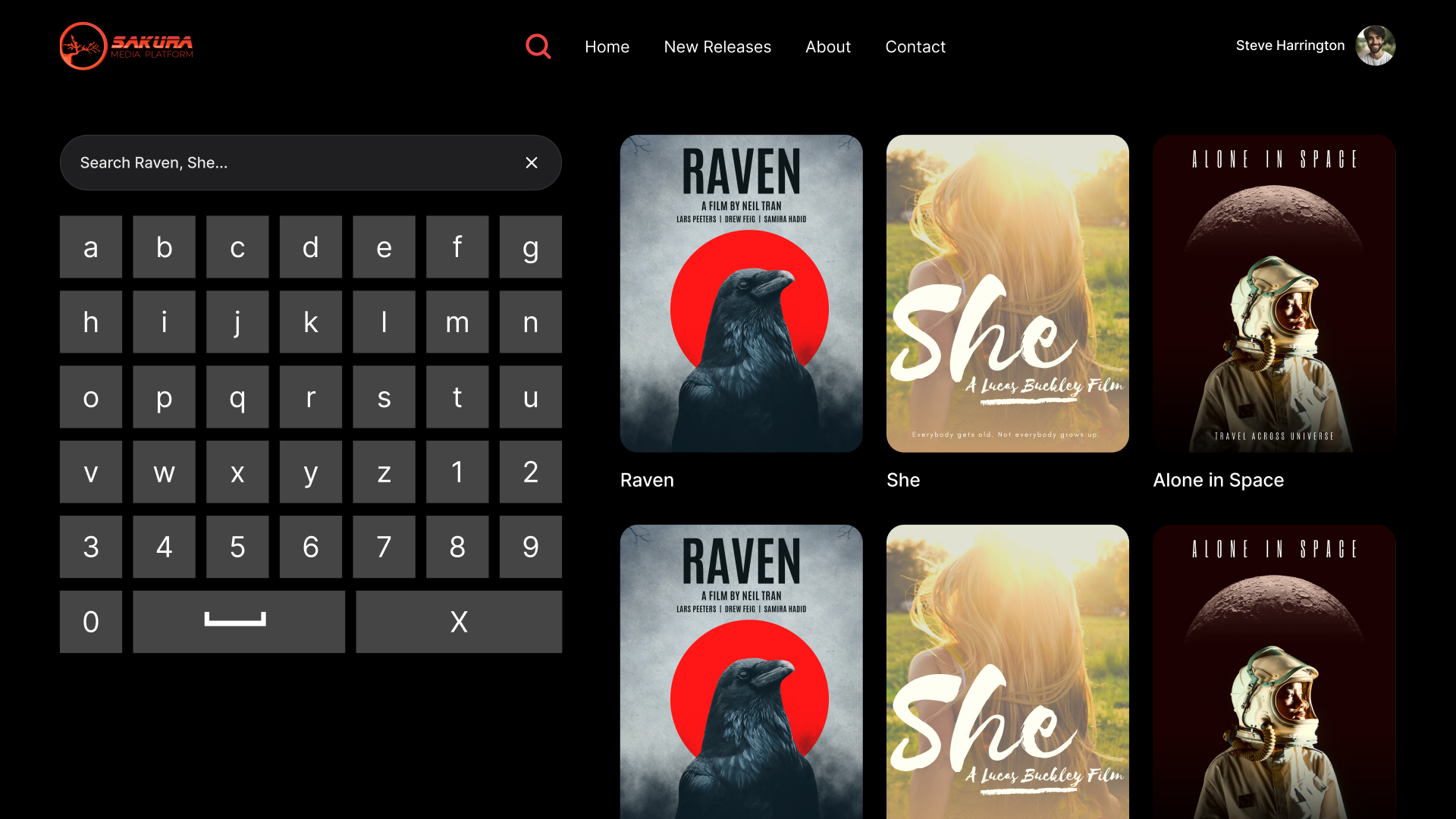Tap the letter k key

coord(311,322)
